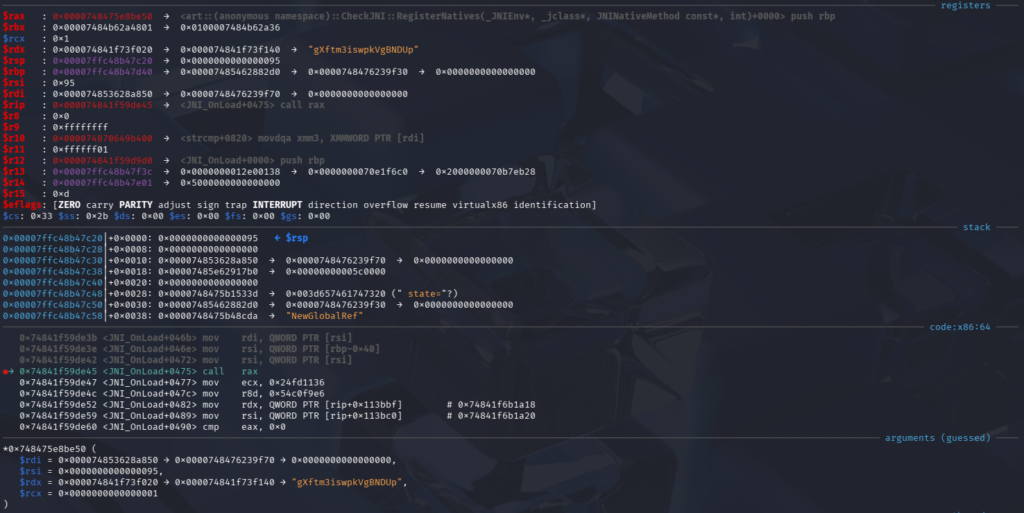Click the ' state=' string in stack
Viewport: 1024px width, 513px height.
[x=424, y=294]
